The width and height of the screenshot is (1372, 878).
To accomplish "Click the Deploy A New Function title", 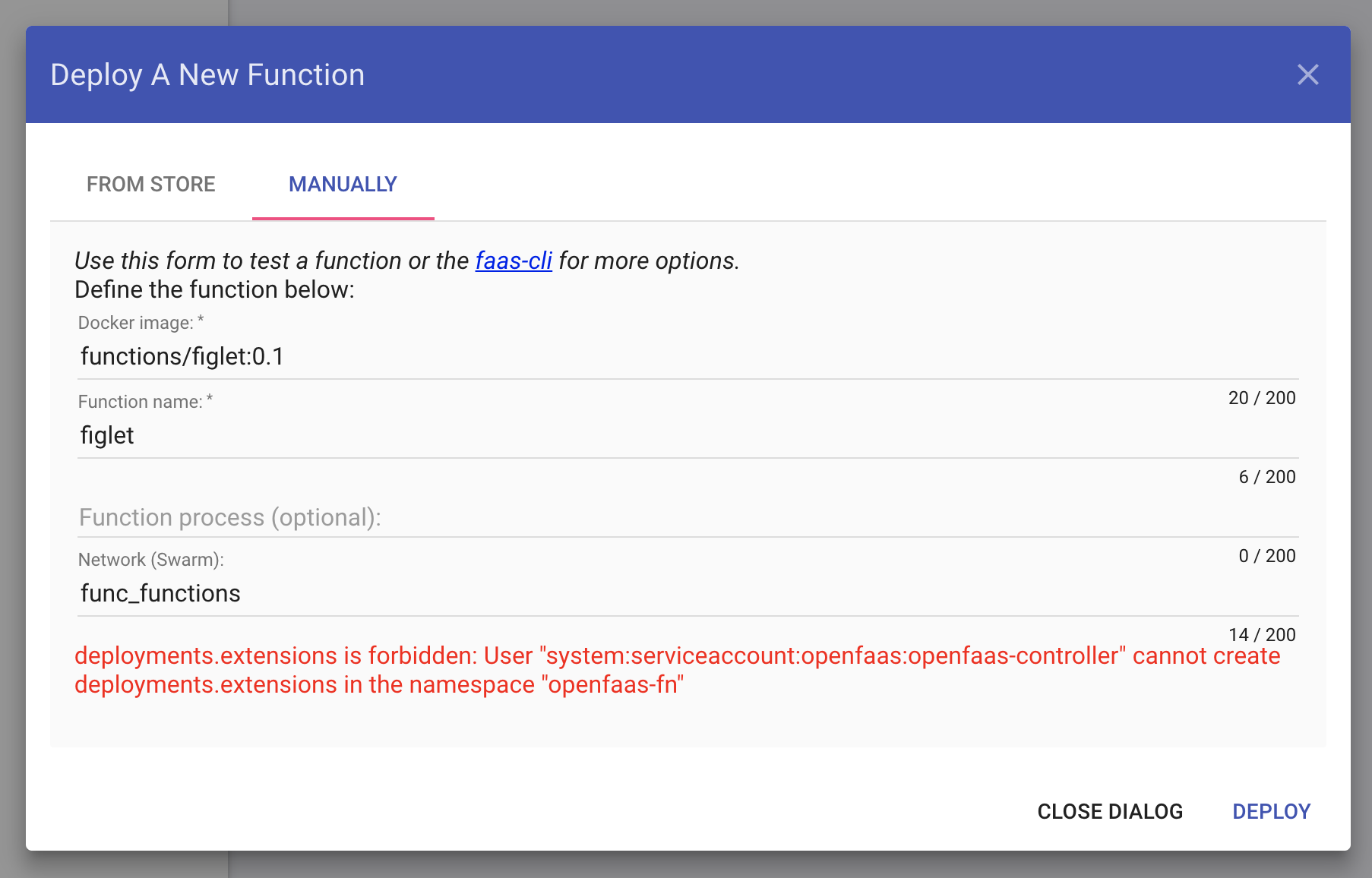I will click(x=207, y=74).
